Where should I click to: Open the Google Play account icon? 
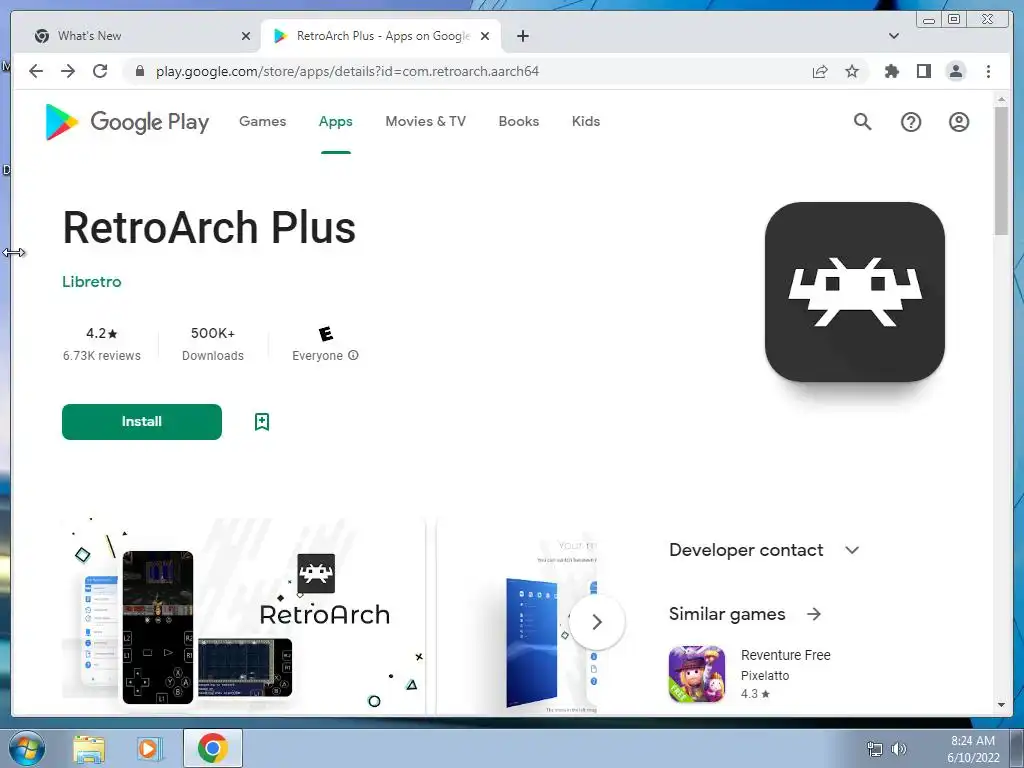tap(959, 121)
